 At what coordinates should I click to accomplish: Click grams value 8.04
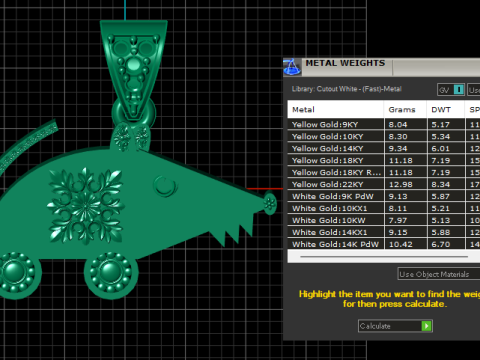pos(398,125)
